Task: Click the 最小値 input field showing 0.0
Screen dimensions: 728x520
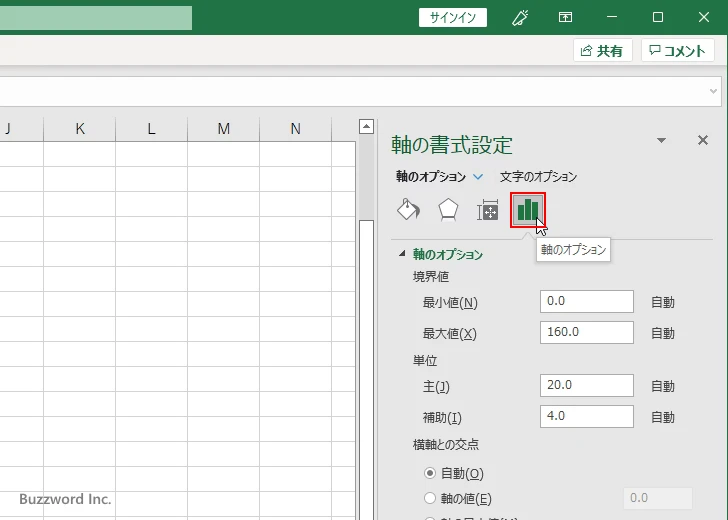Action: (587, 302)
